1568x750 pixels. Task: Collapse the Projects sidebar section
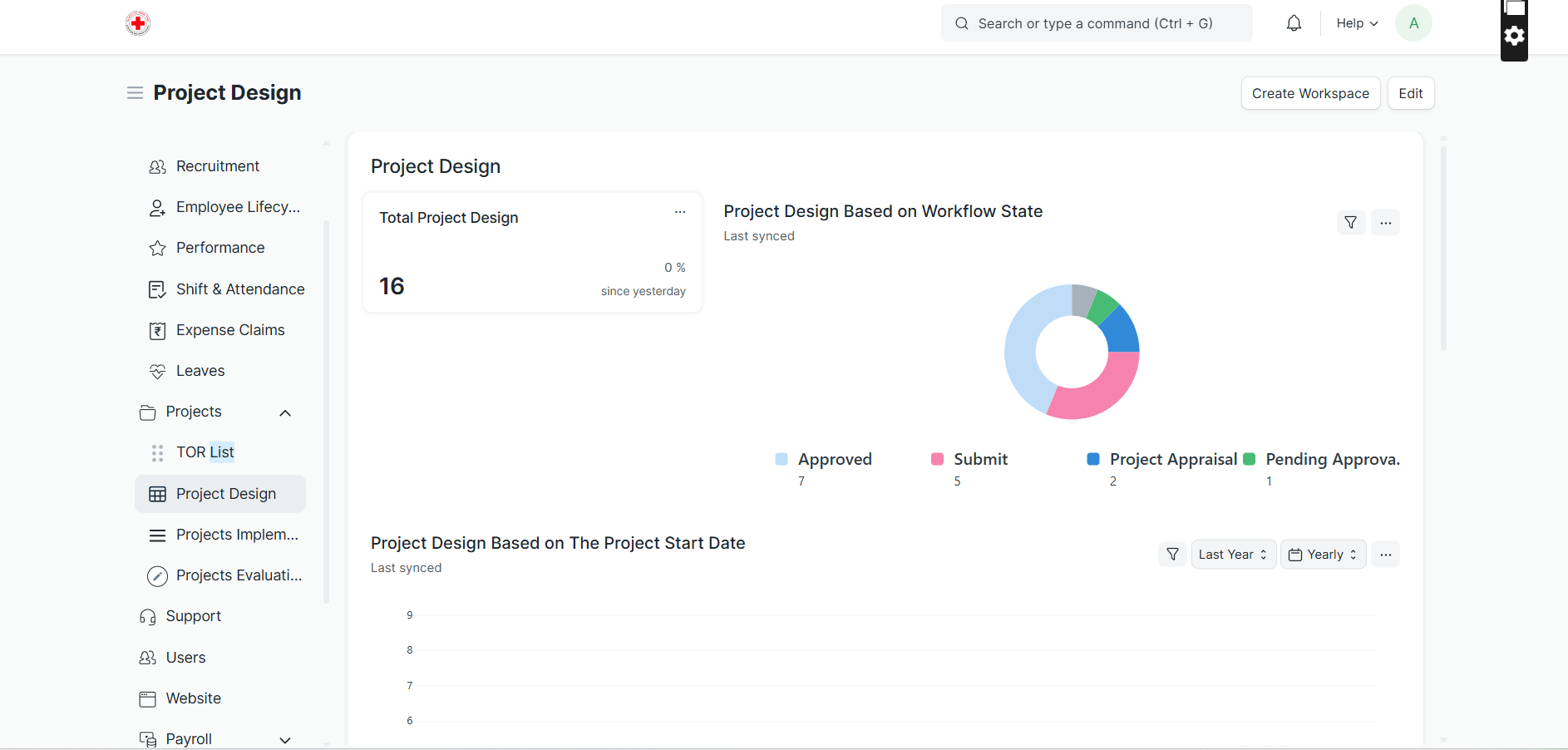(x=285, y=412)
